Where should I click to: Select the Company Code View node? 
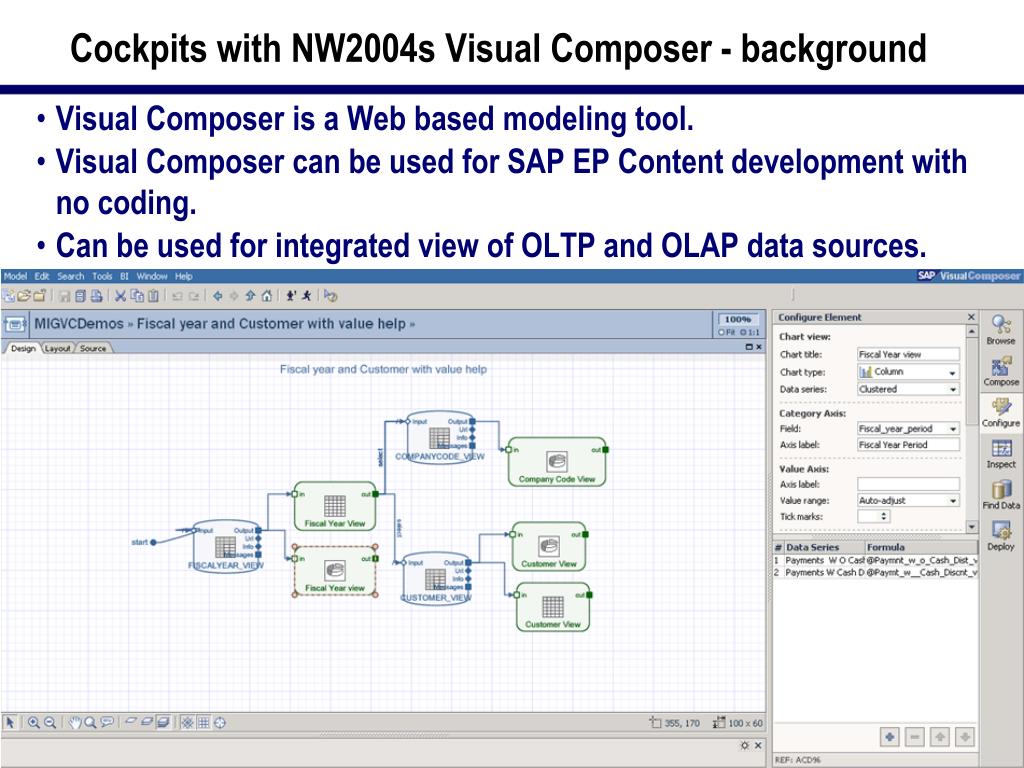point(556,462)
